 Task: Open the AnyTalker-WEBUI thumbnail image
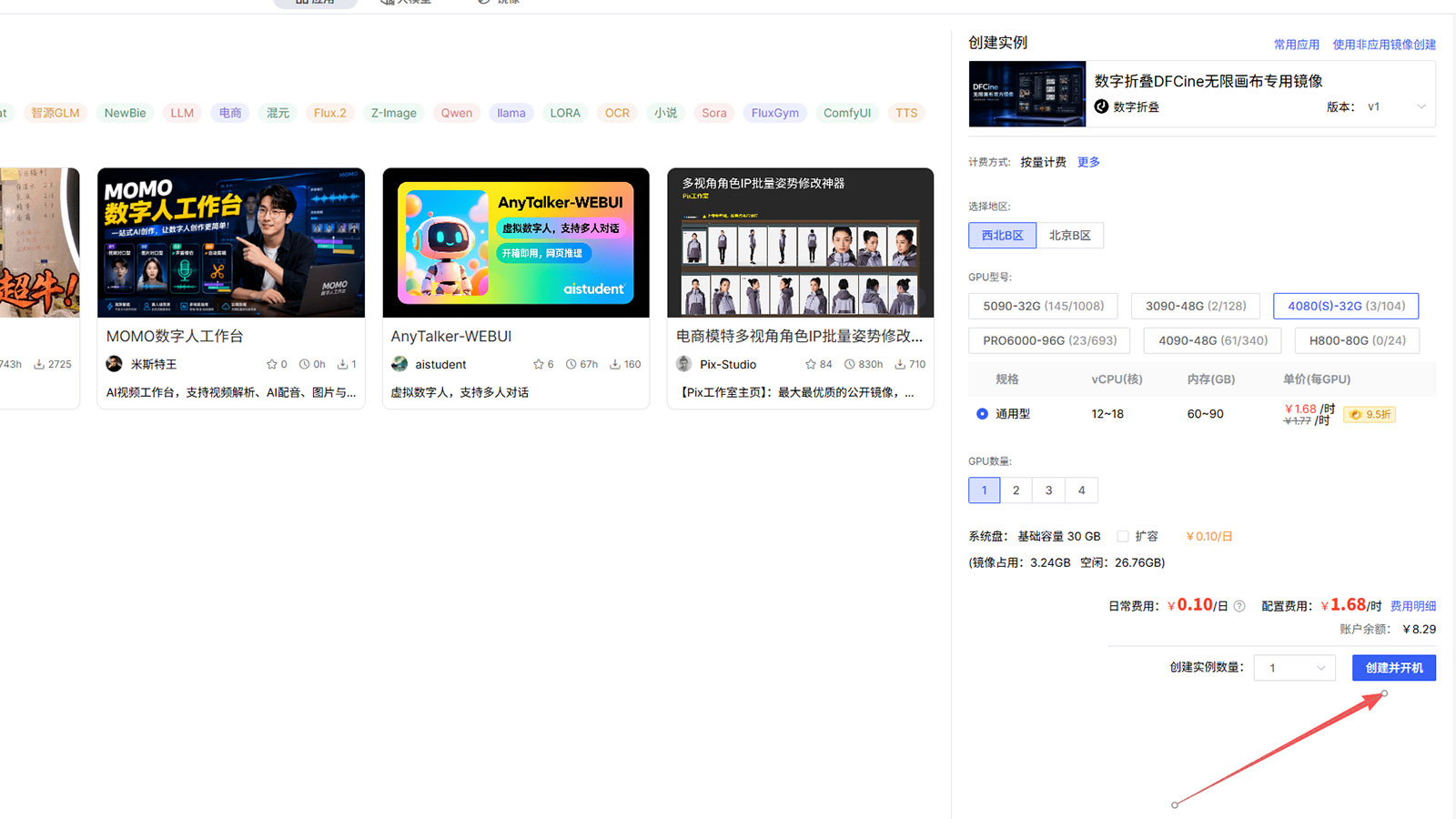516,243
